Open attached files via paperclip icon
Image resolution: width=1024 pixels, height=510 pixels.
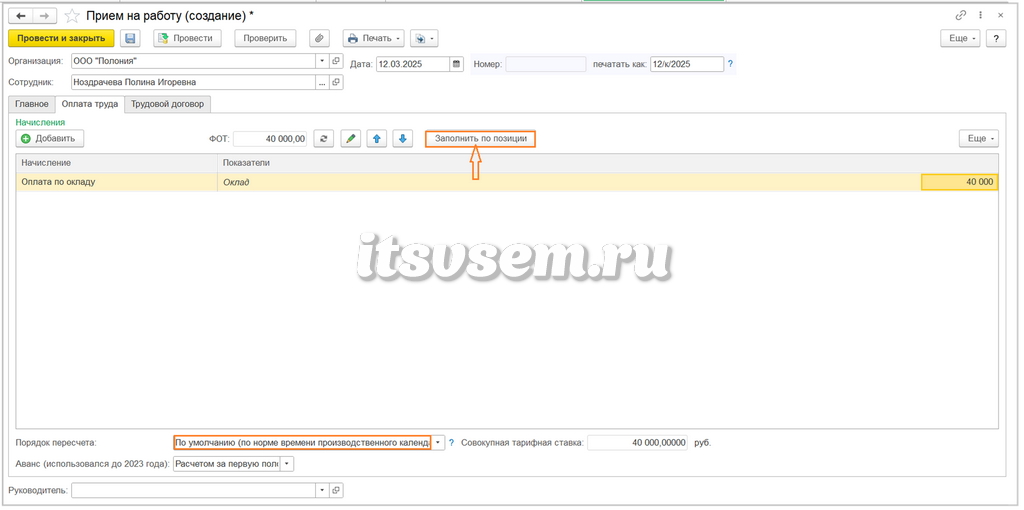pyautogui.click(x=319, y=39)
